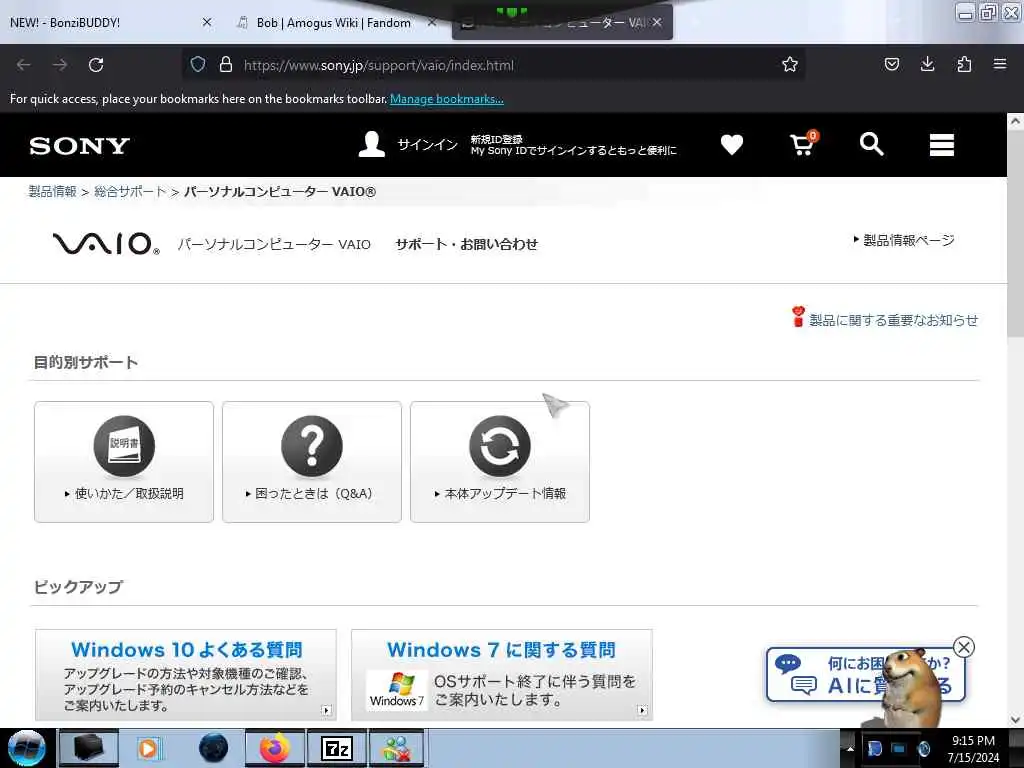Close the BonziBUDDY tab
This screenshot has width=1024, height=768.
coord(207,22)
